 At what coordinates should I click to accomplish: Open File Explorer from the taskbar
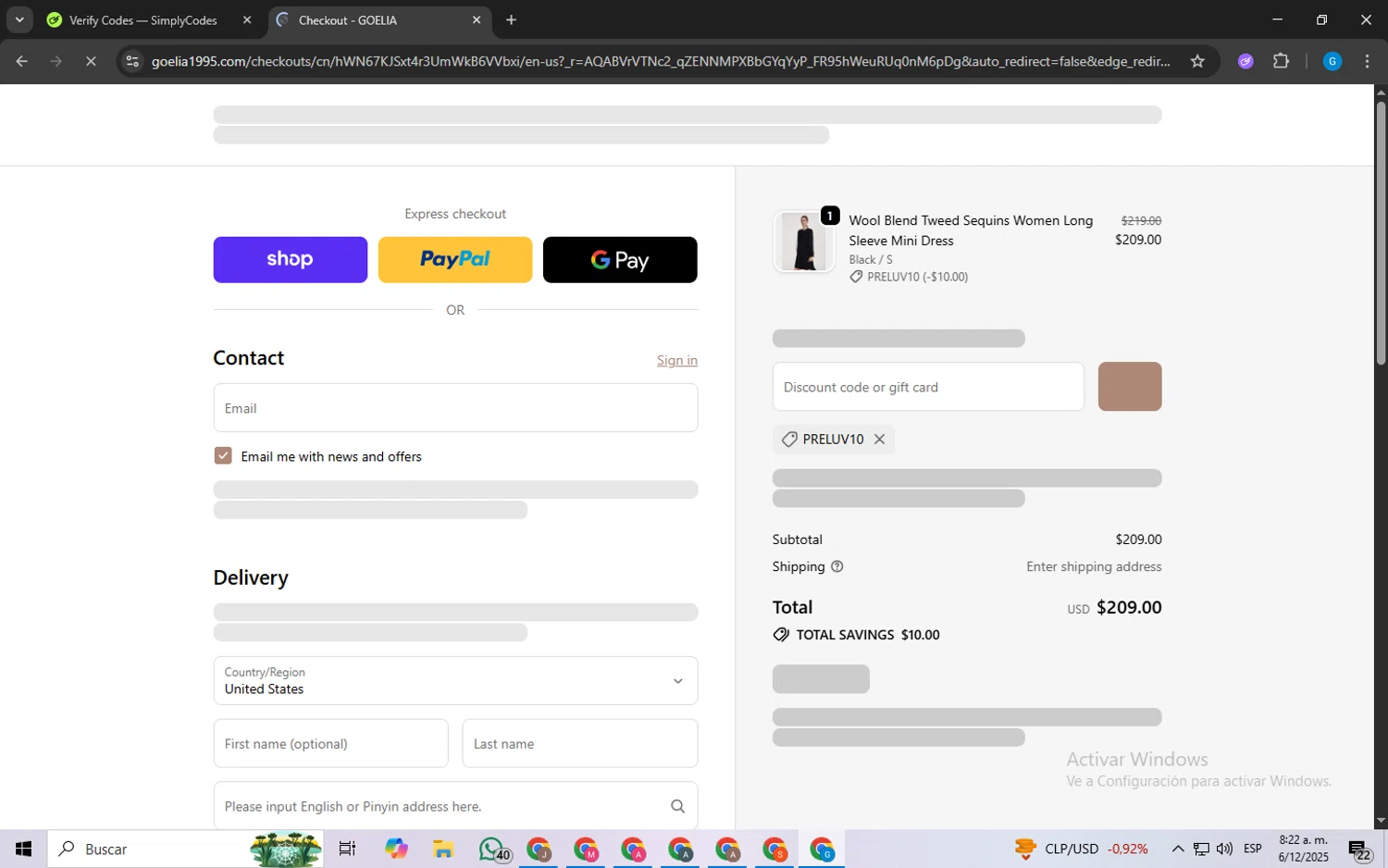[x=442, y=849]
